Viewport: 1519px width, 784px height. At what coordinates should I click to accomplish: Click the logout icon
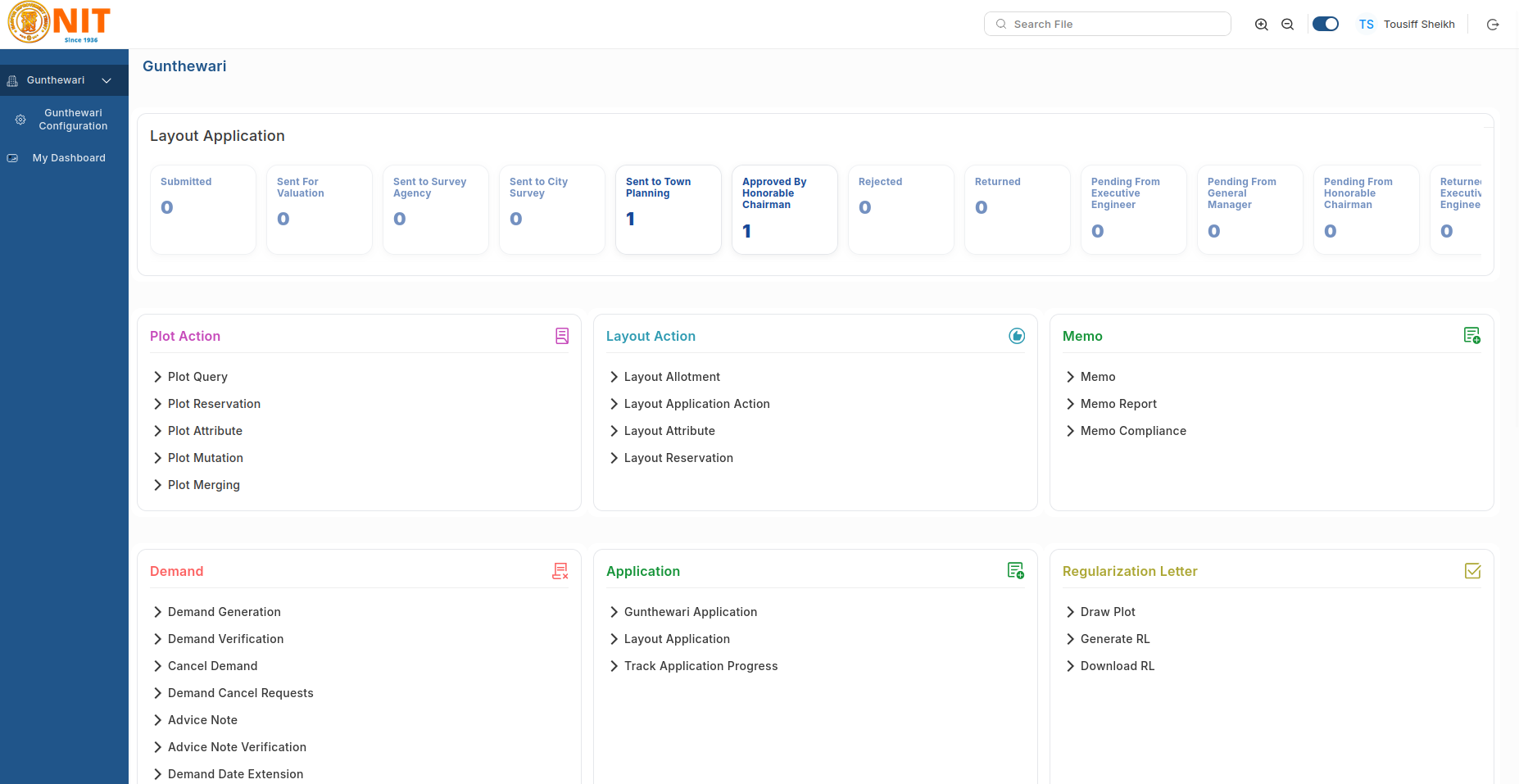(x=1493, y=25)
